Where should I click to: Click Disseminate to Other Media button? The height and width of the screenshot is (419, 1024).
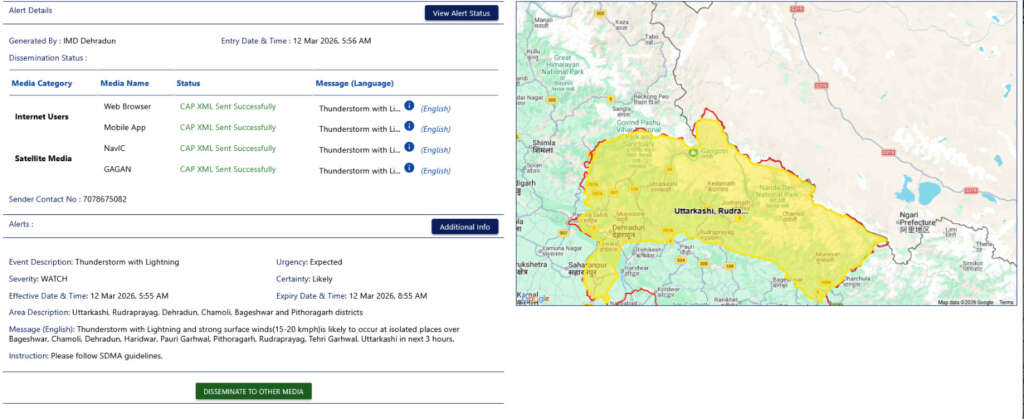[x=254, y=391]
